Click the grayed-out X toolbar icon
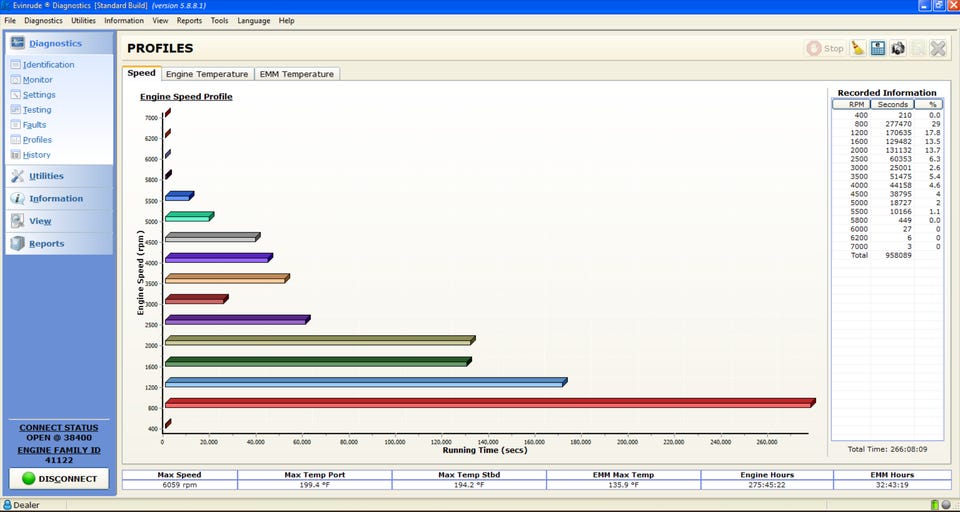The width and height of the screenshot is (960, 512). [x=938, y=48]
